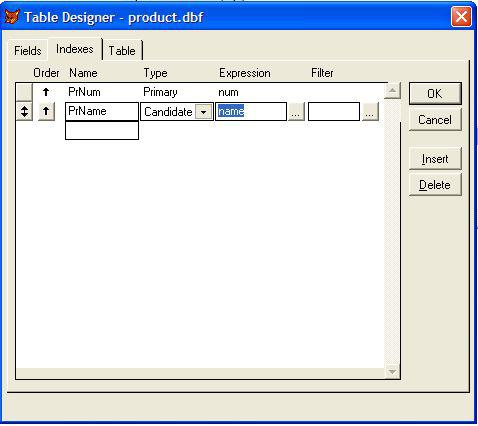Click the PrName index name field
Screen dimensions: 478x426
102,111
